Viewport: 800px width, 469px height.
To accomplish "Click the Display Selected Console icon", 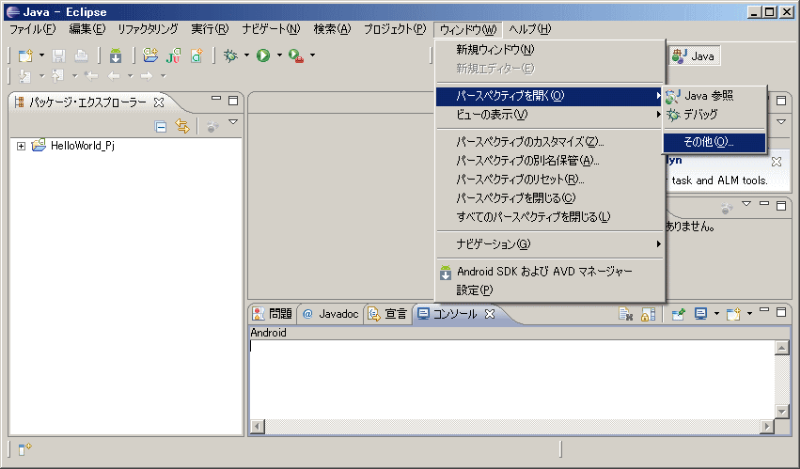I will pos(701,314).
